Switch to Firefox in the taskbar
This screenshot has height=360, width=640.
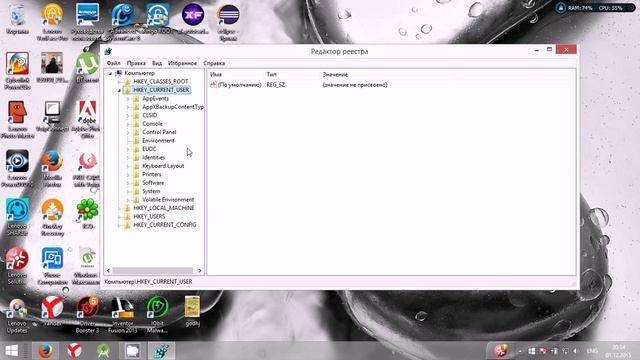(46, 351)
